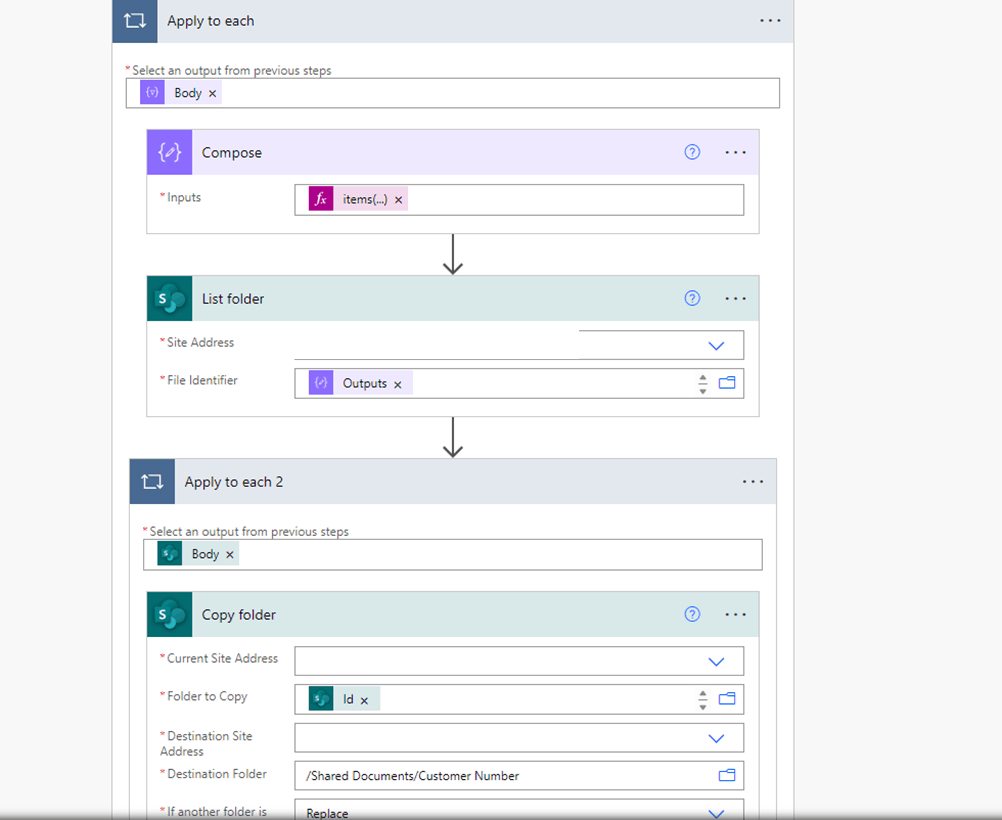Click the Outputs token in File Identifier

[360, 383]
